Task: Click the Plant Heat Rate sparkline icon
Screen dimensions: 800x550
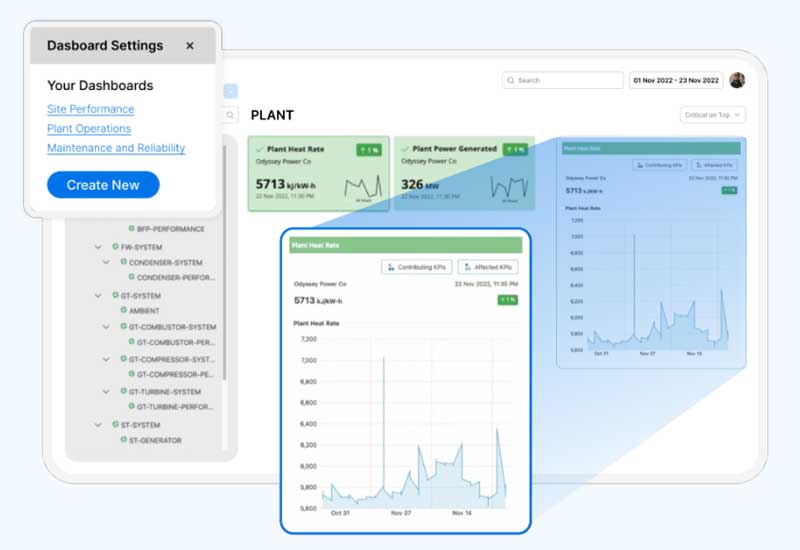Action: [x=364, y=187]
